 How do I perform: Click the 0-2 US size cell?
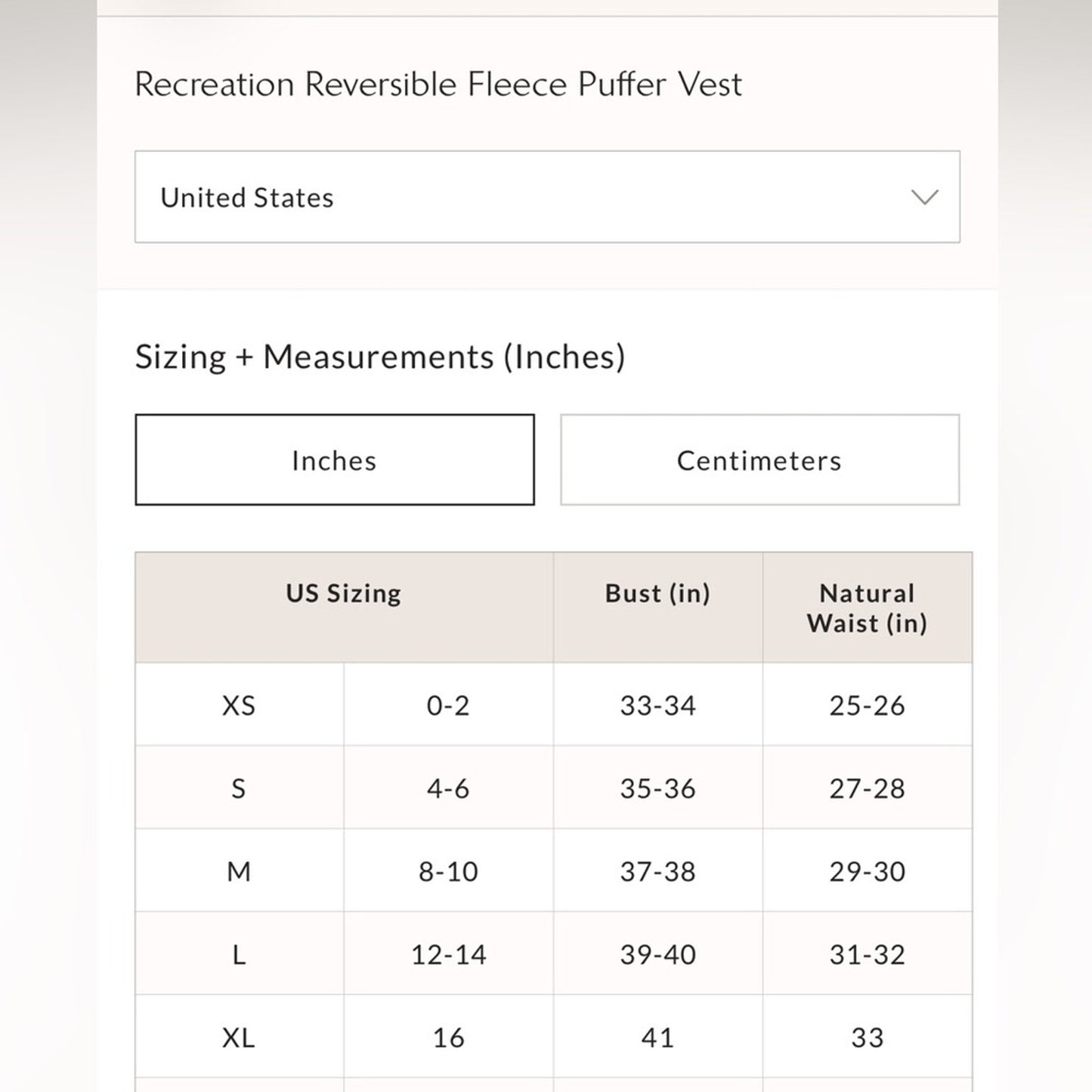click(x=448, y=706)
